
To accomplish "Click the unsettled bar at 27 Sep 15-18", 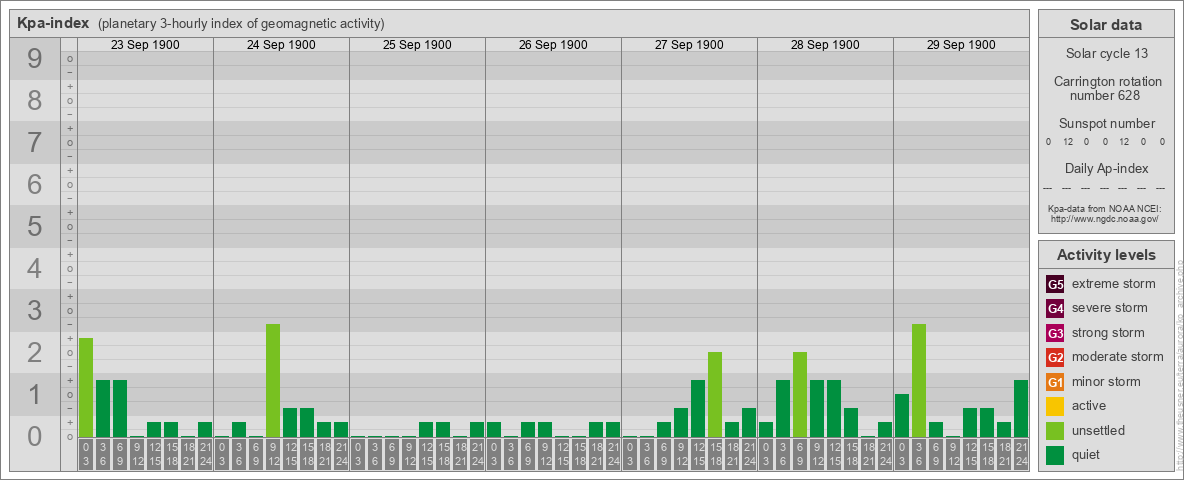I will click(715, 395).
